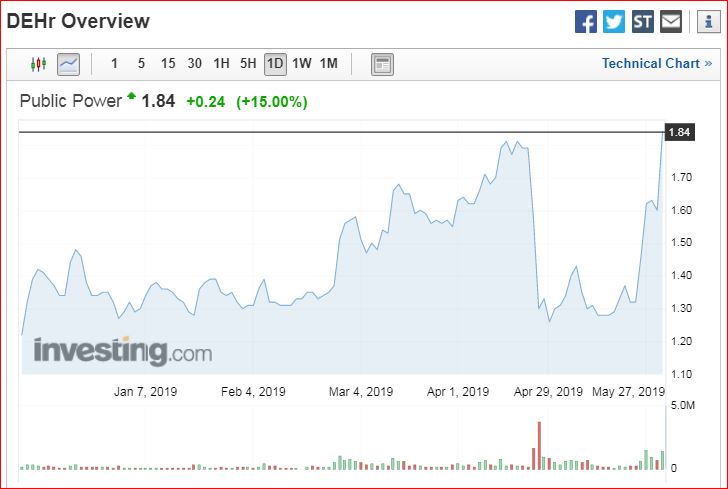Click the 1.50 price axis label
Viewport: 728px width, 489px height.
682,242
